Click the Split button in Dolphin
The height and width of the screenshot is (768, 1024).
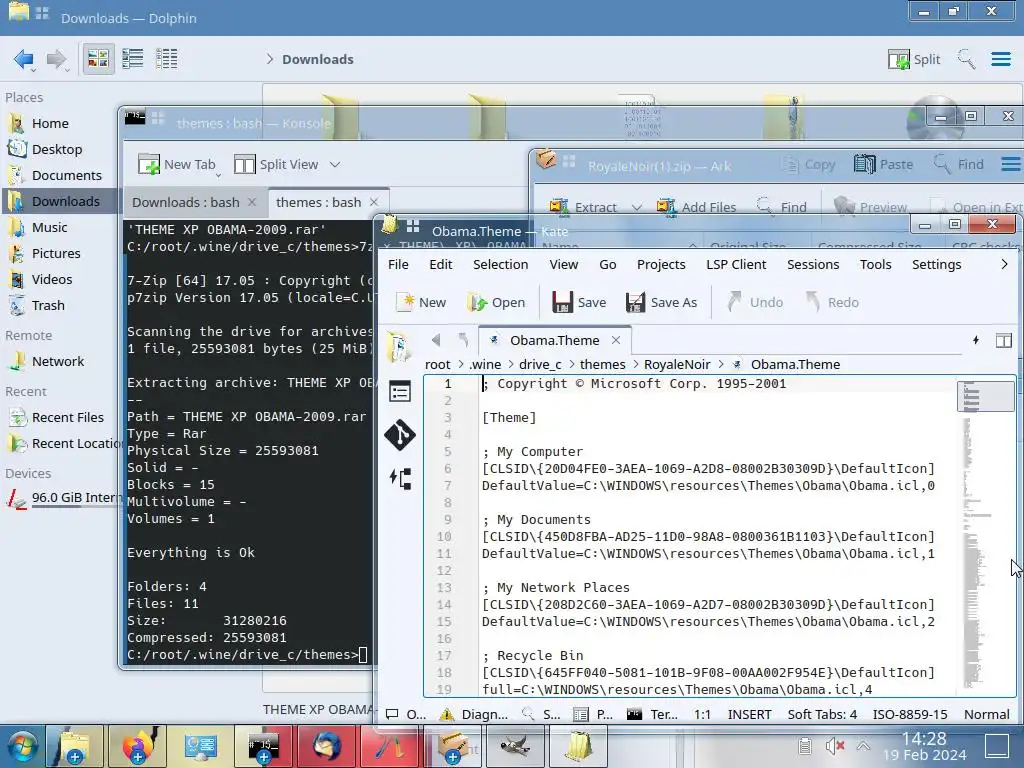point(914,59)
